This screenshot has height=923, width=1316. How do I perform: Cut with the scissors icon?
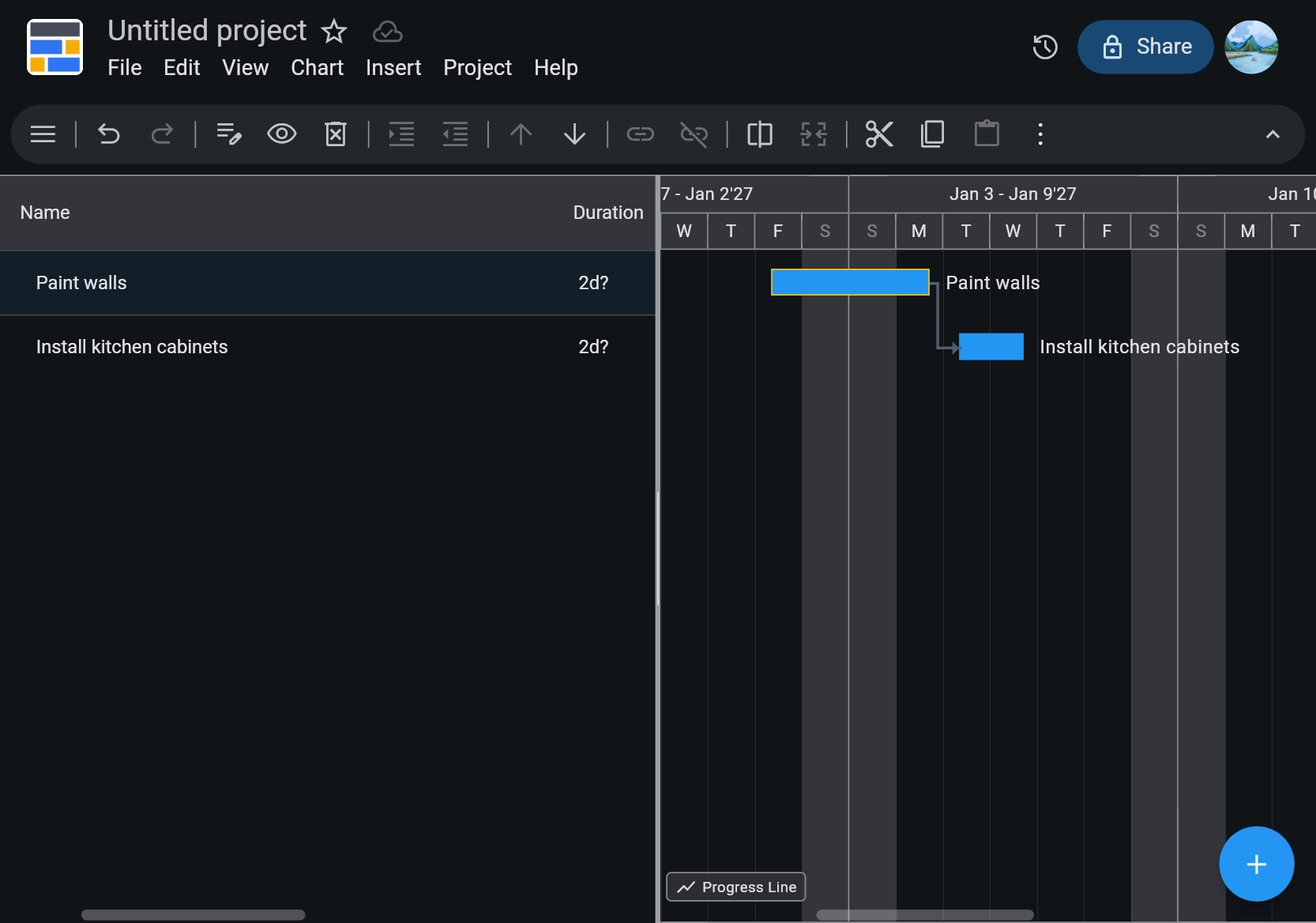[879, 134]
